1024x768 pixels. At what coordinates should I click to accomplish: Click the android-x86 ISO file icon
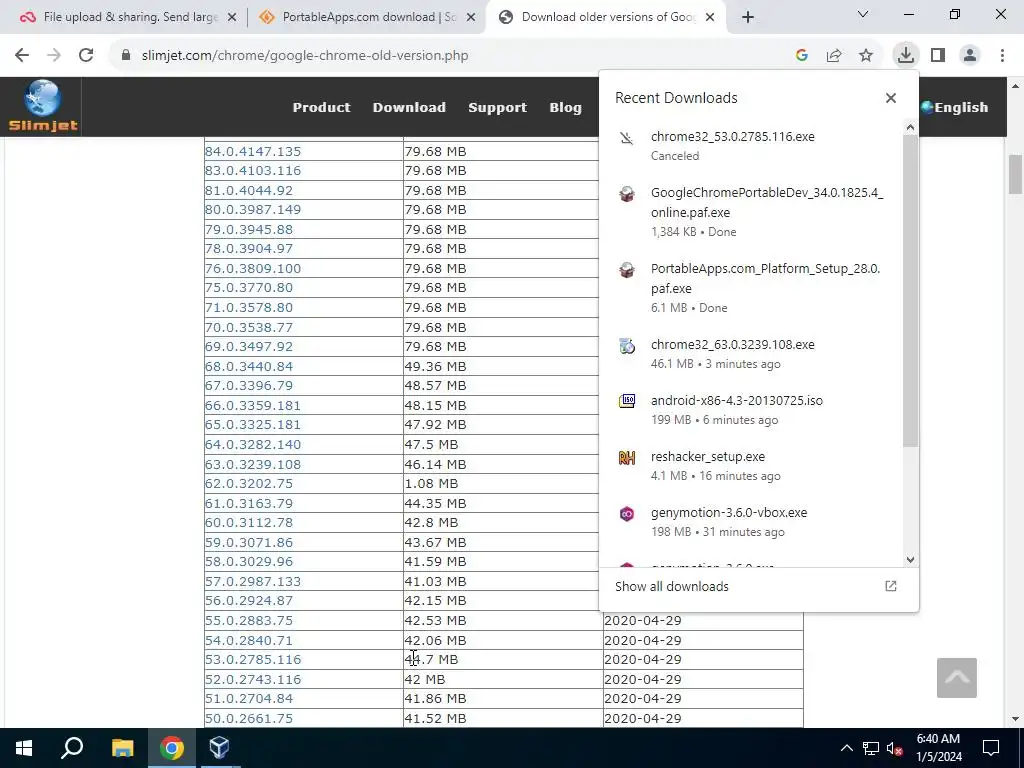[x=627, y=401]
